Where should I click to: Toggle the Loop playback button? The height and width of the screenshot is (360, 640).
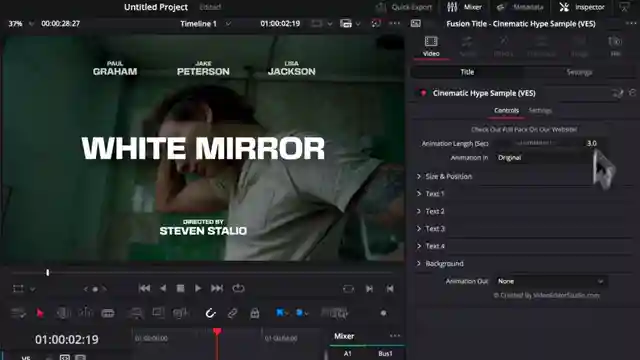pyautogui.click(x=238, y=289)
